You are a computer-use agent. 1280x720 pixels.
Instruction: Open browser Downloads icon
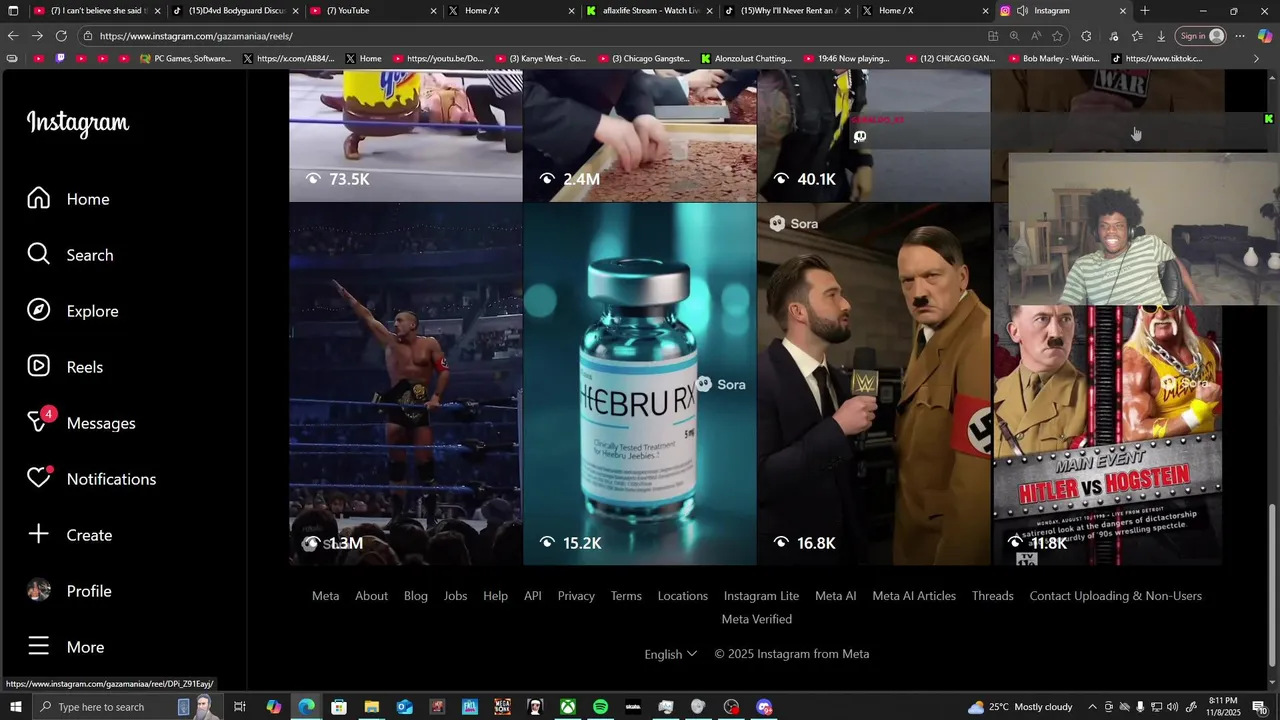click(1161, 36)
